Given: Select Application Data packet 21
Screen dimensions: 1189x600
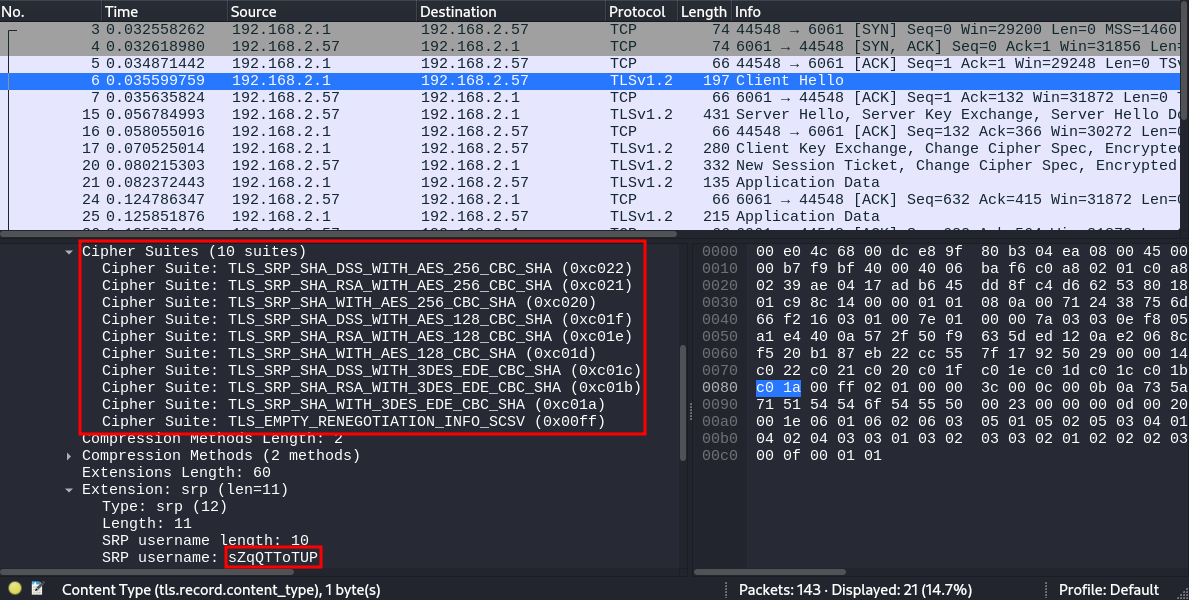Looking at the screenshot, I should tap(400, 182).
